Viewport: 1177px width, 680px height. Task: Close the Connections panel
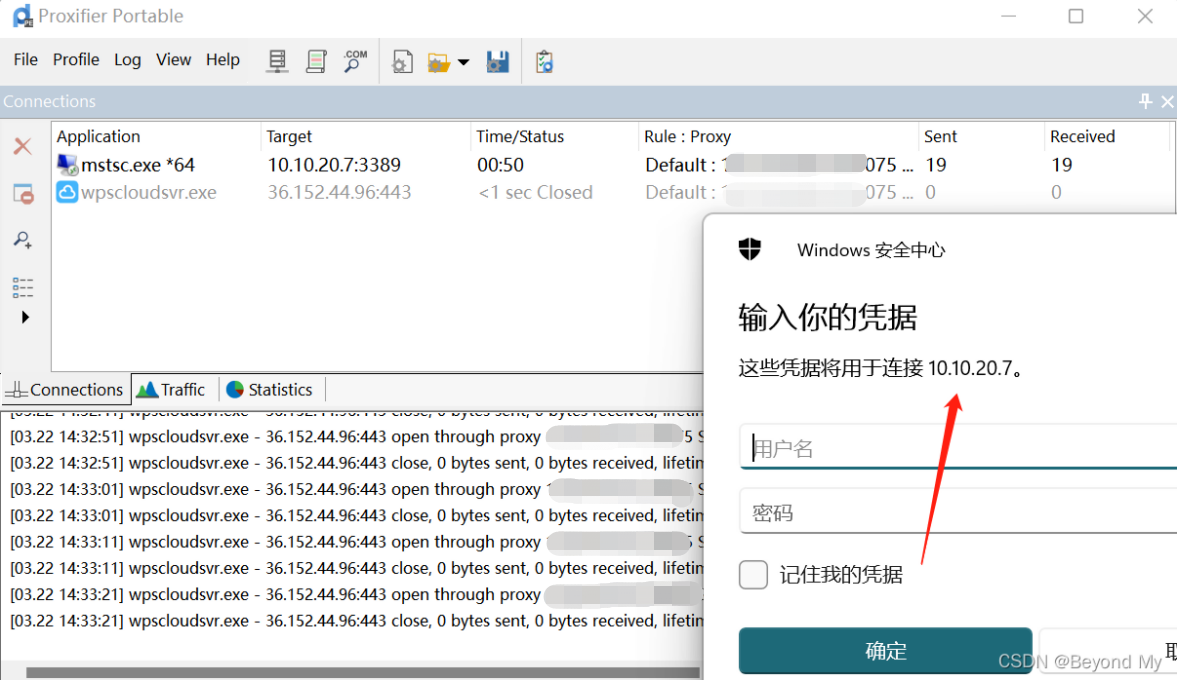click(1167, 101)
